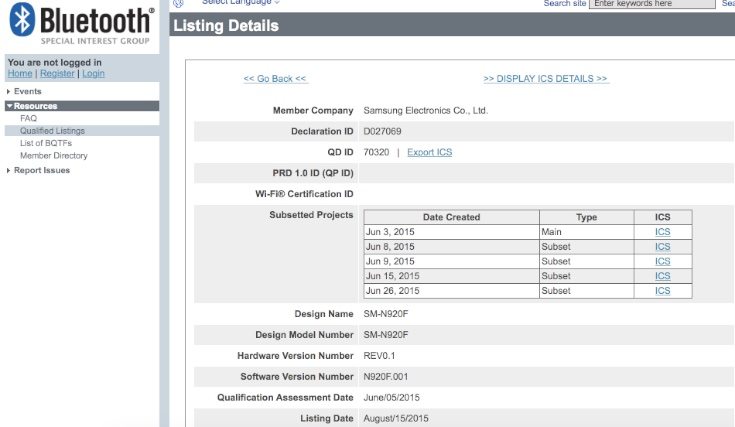Screen dimensions: 735x427
Task: Open Member Directory sidebar item
Action: pos(53,156)
